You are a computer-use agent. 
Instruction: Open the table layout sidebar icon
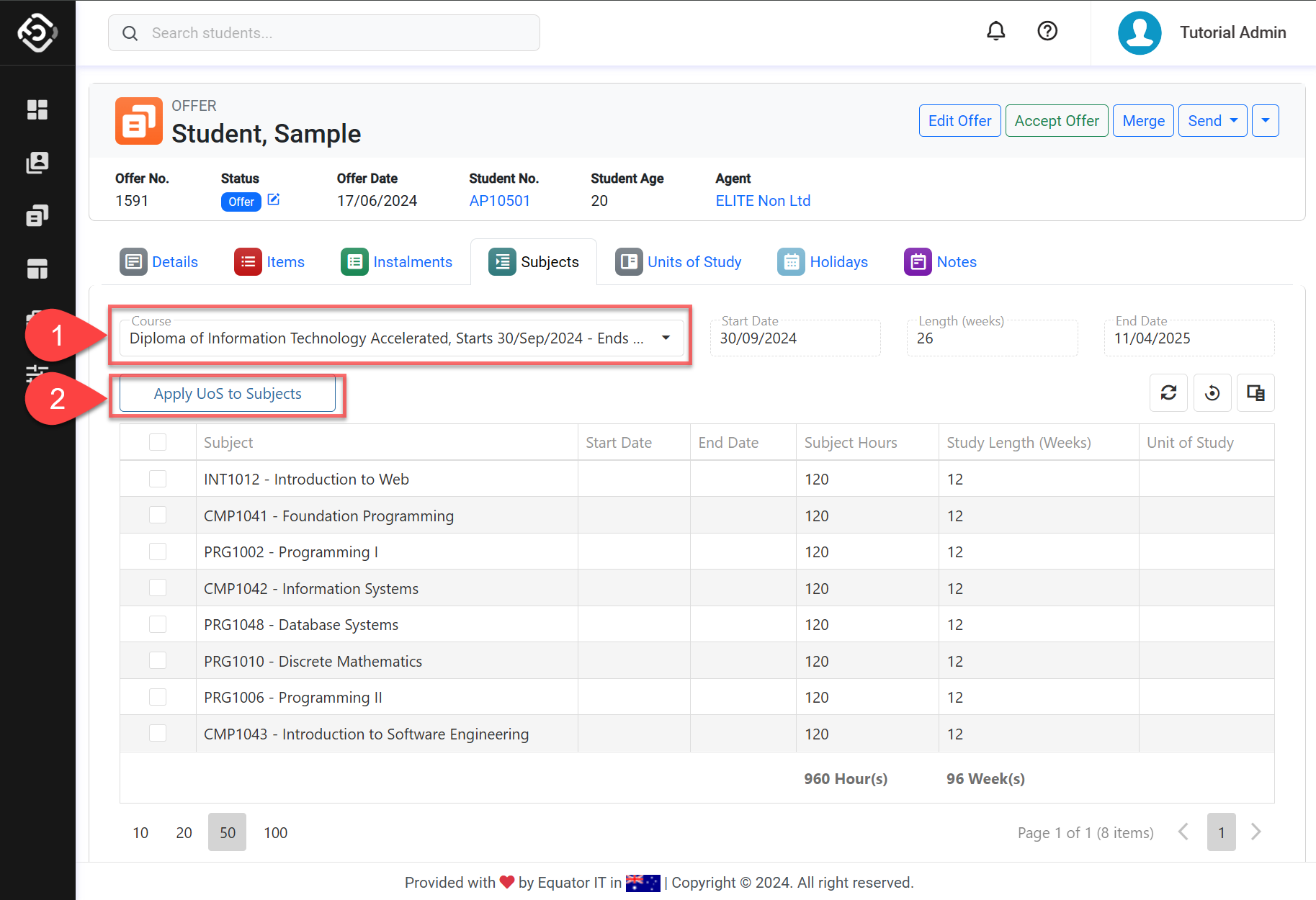click(x=37, y=269)
